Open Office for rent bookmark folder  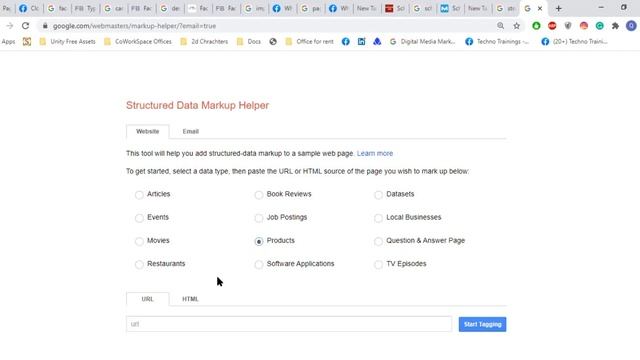click(309, 41)
